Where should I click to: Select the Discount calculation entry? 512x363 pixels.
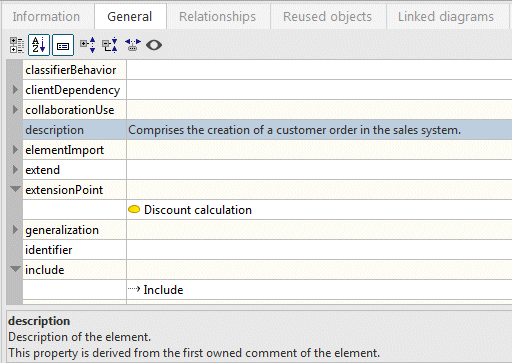[198, 210]
